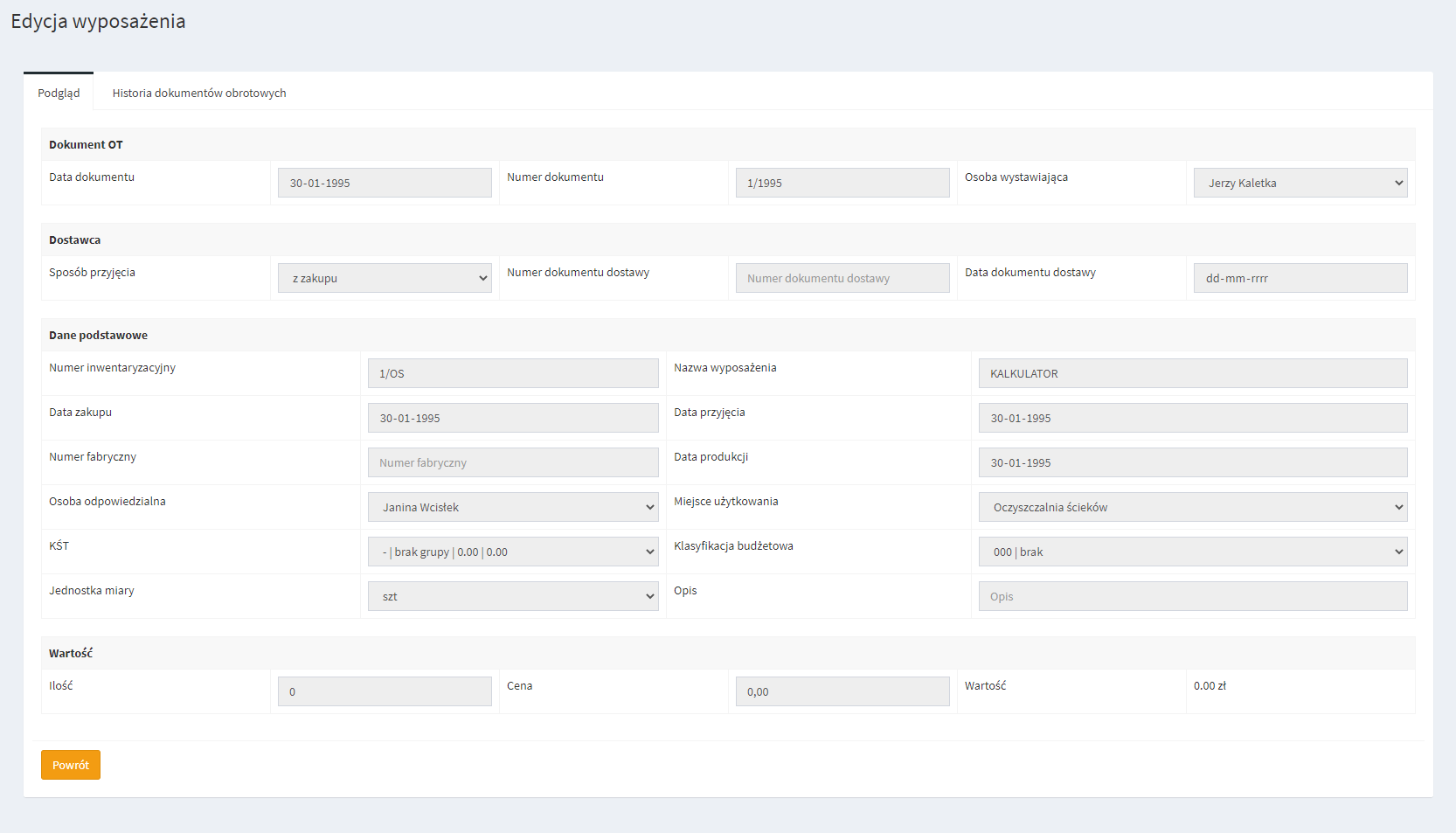Click the orange Powrót button

point(71,765)
